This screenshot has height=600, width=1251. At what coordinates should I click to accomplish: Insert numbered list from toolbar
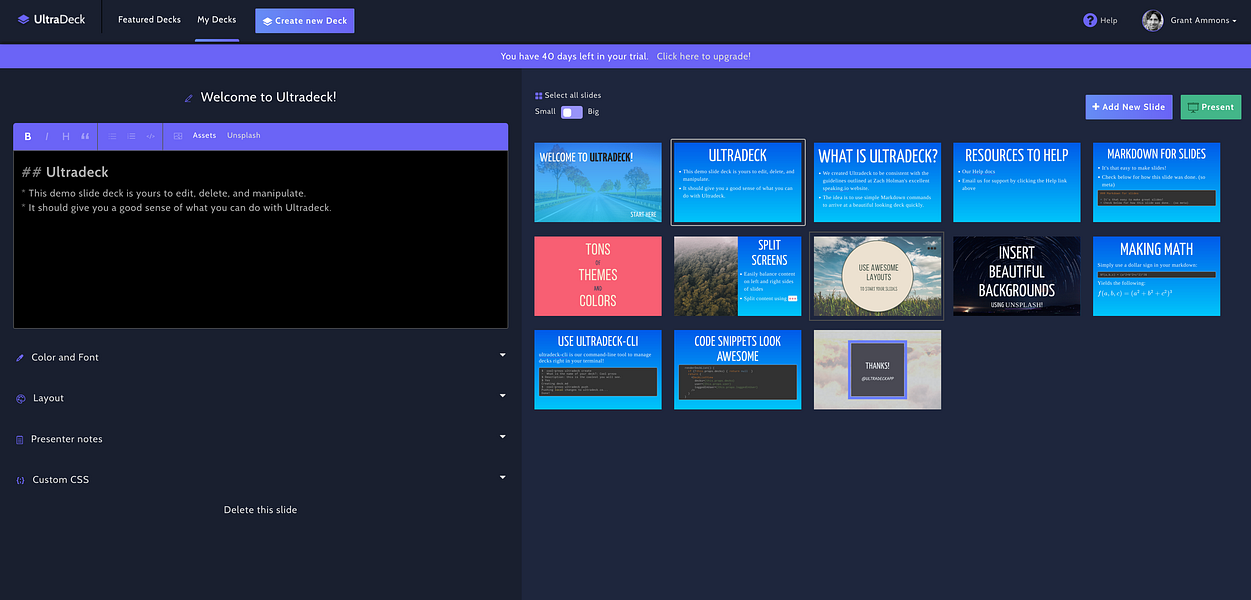click(131, 136)
